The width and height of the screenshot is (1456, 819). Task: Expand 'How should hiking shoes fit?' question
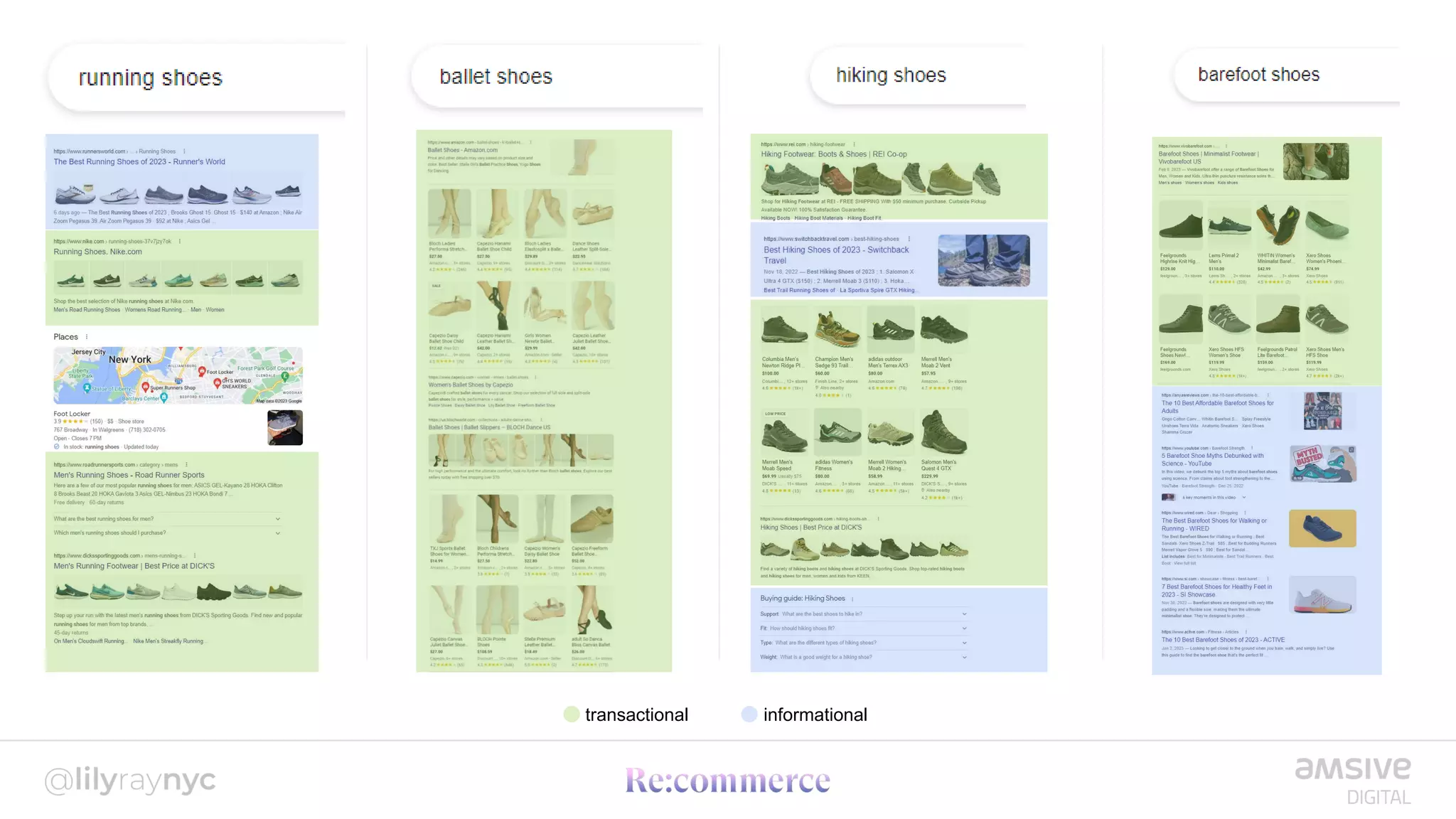pos(964,628)
